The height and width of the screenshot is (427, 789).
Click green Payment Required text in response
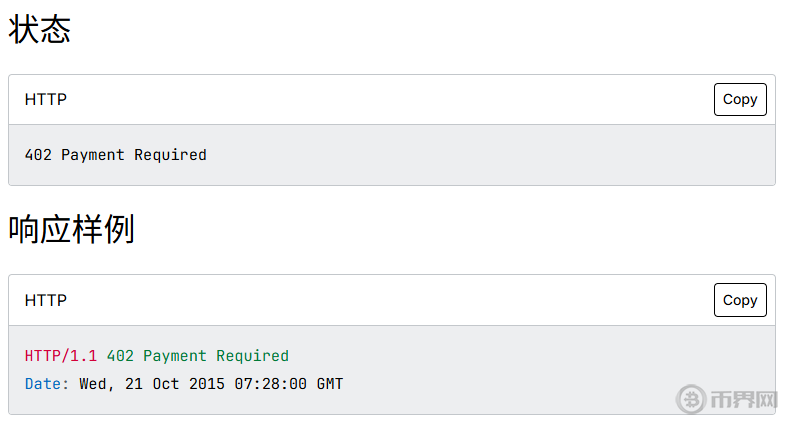(x=216, y=356)
